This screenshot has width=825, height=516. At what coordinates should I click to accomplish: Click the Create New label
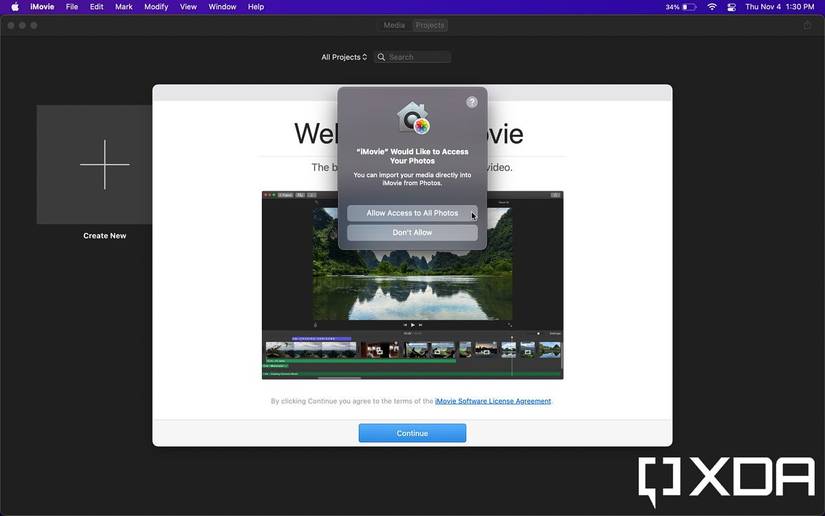[105, 236]
